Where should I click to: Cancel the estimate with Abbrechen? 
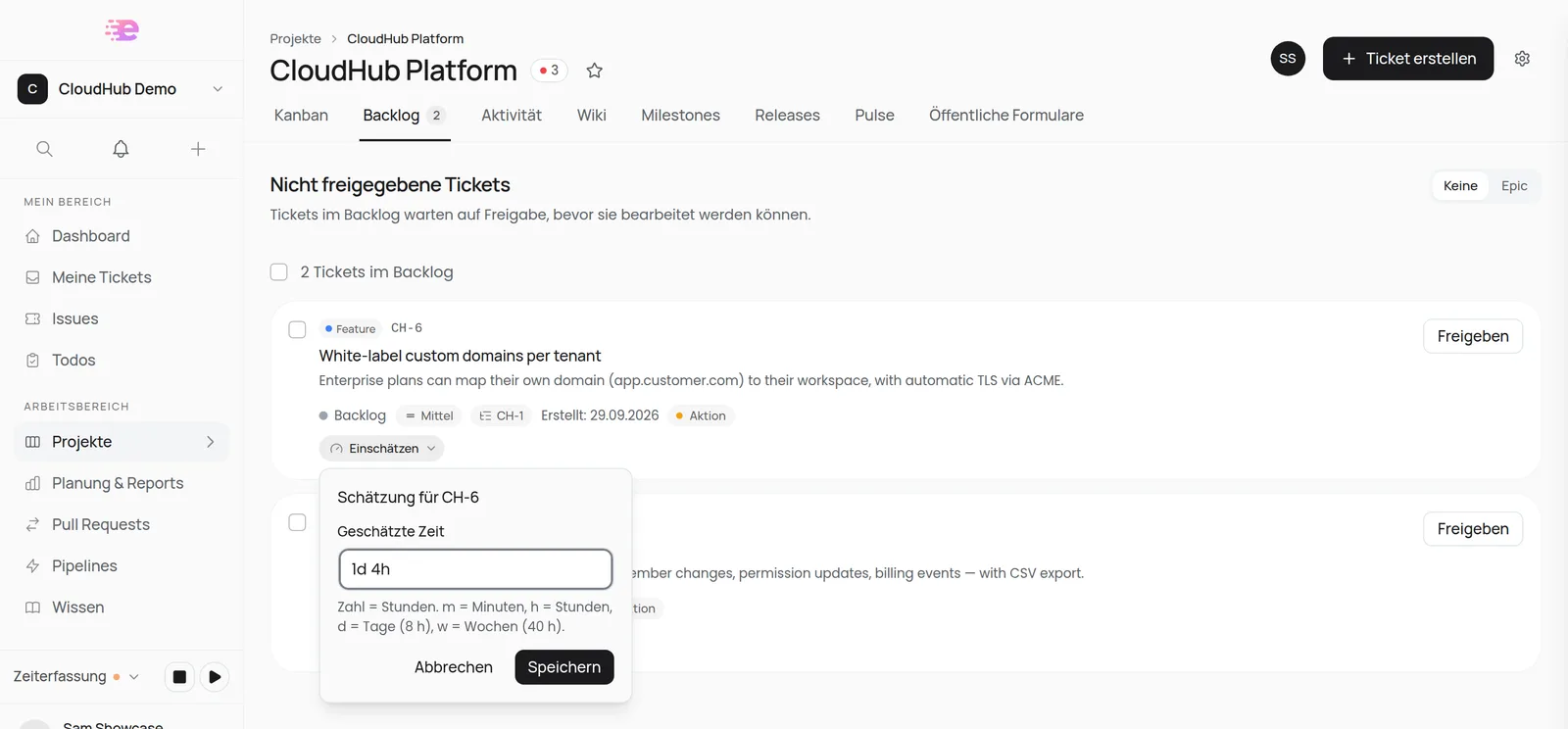click(x=454, y=667)
